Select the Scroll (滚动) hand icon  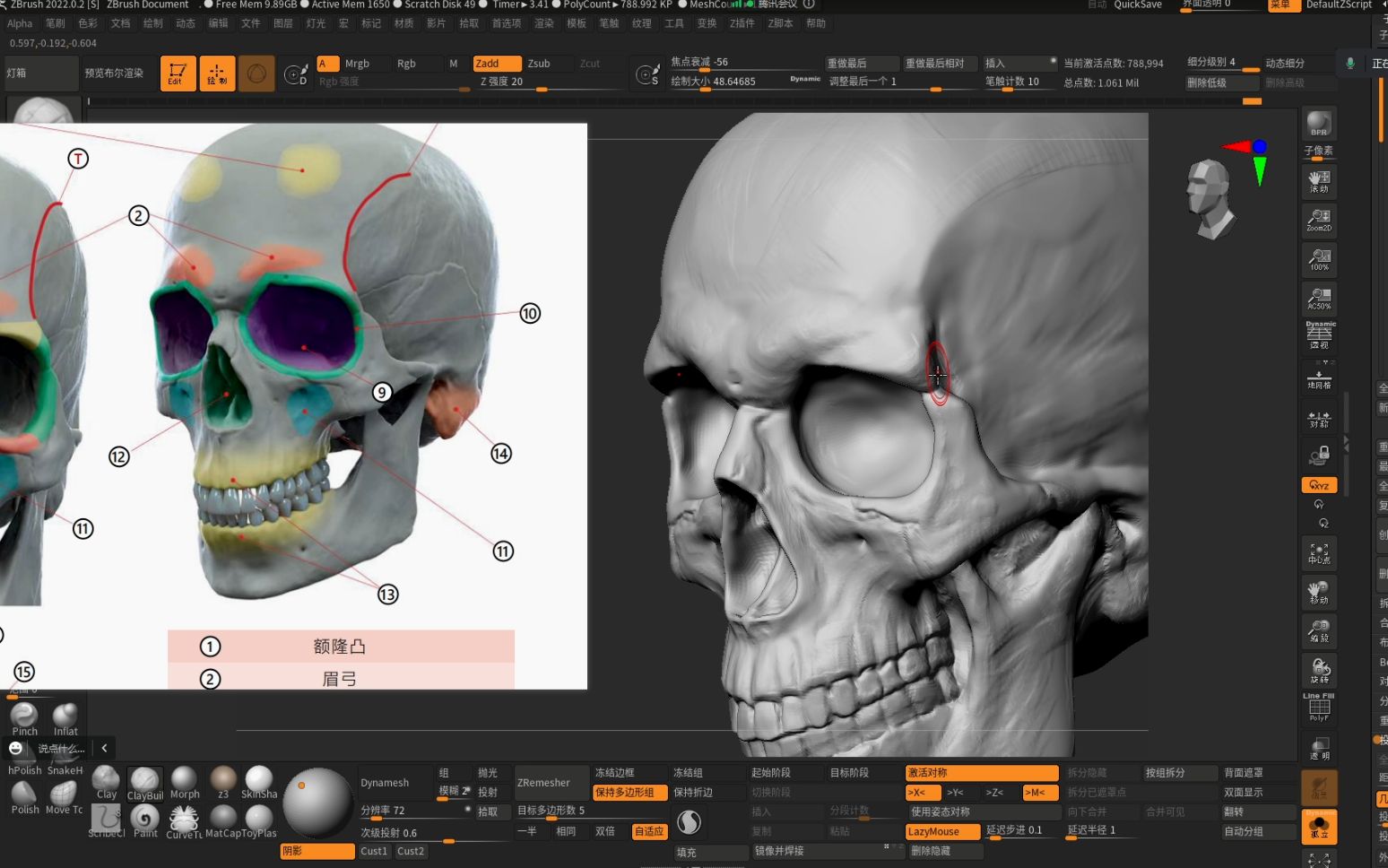(x=1319, y=181)
